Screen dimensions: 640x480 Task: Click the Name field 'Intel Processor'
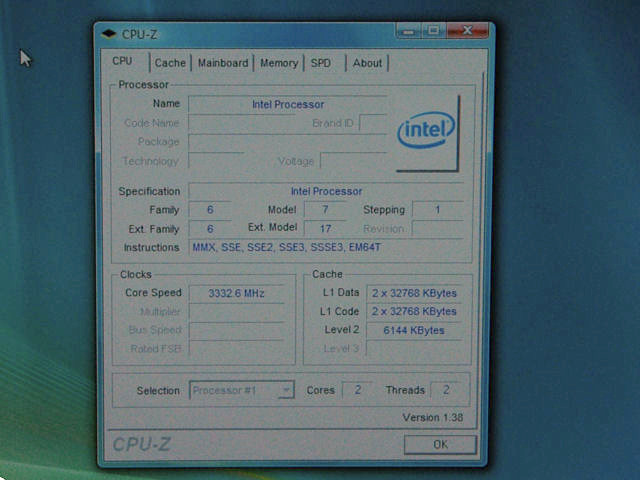(288, 104)
